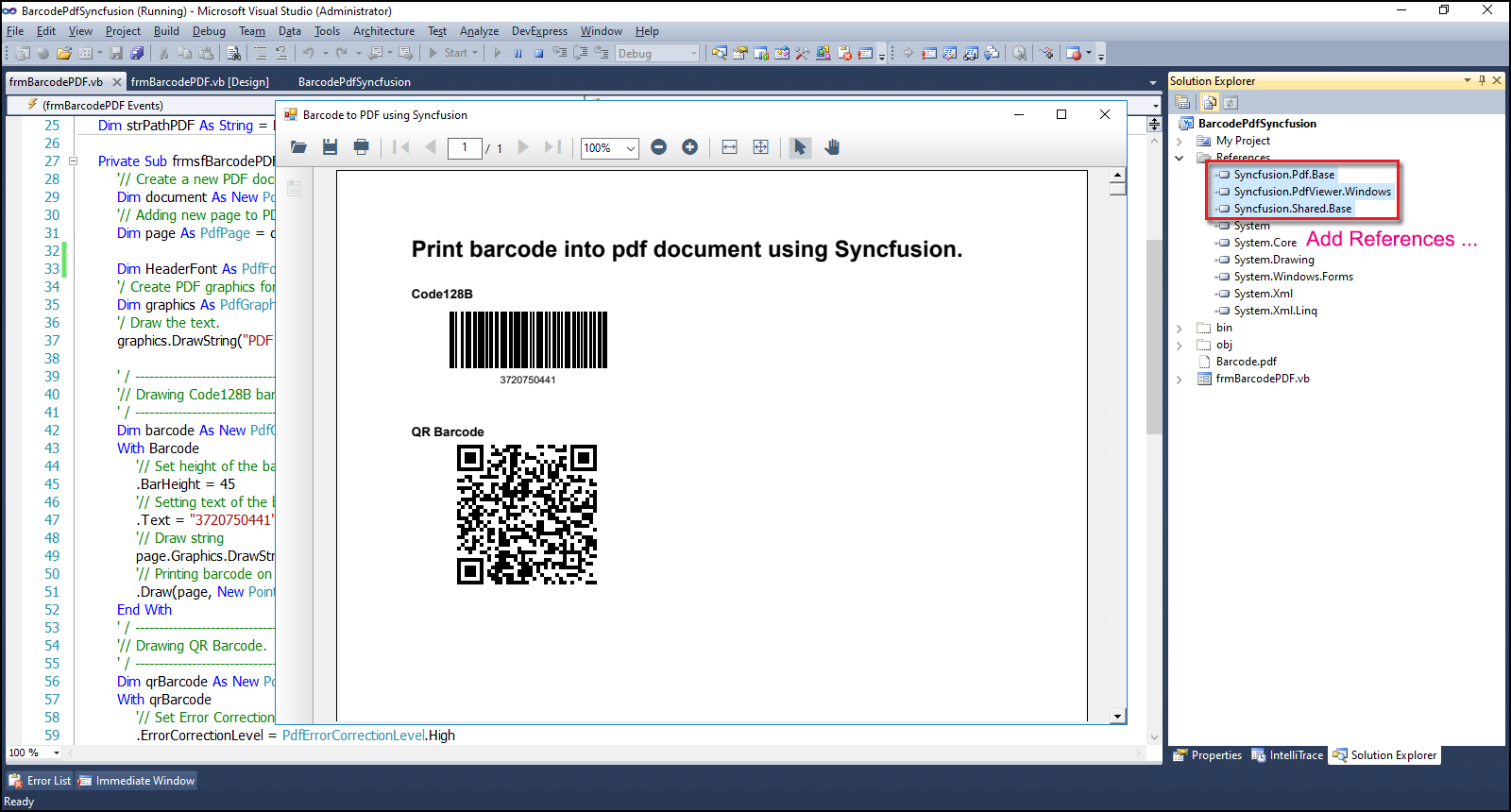
Task: Click scroll down arrow in PDF viewer
Action: [1117, 717]
